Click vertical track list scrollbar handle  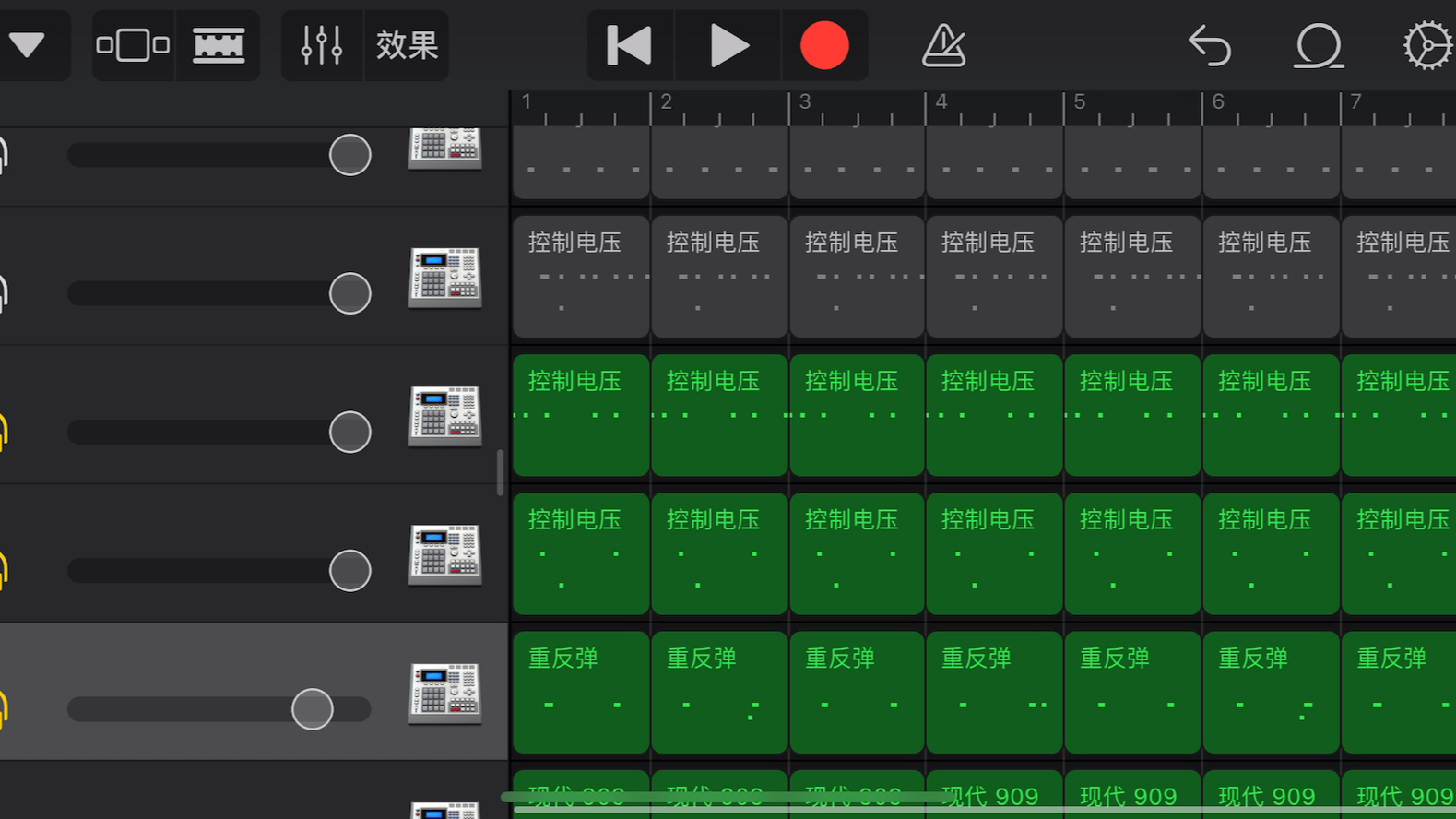pos(501,472)
